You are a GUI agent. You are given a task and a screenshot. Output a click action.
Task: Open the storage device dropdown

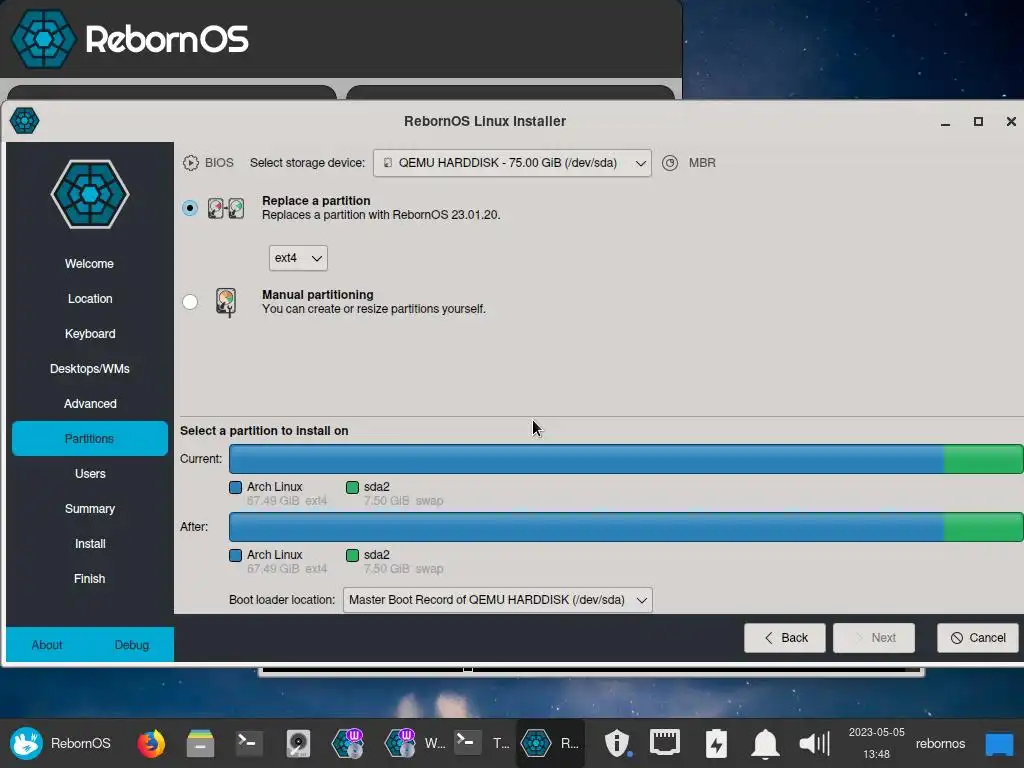coord(512,163)
